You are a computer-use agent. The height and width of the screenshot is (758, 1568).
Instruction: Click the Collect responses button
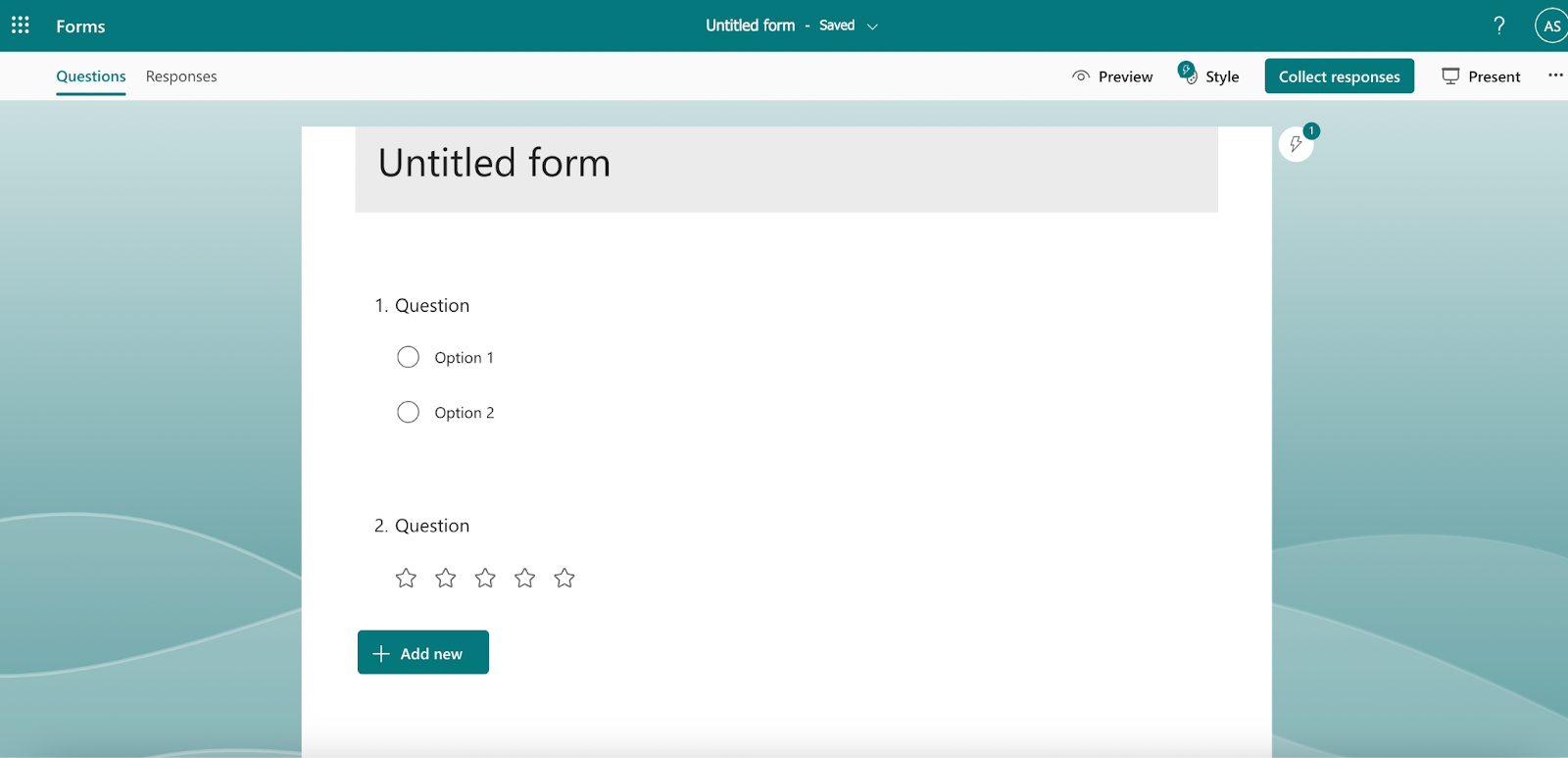(x=1339, y=76)
